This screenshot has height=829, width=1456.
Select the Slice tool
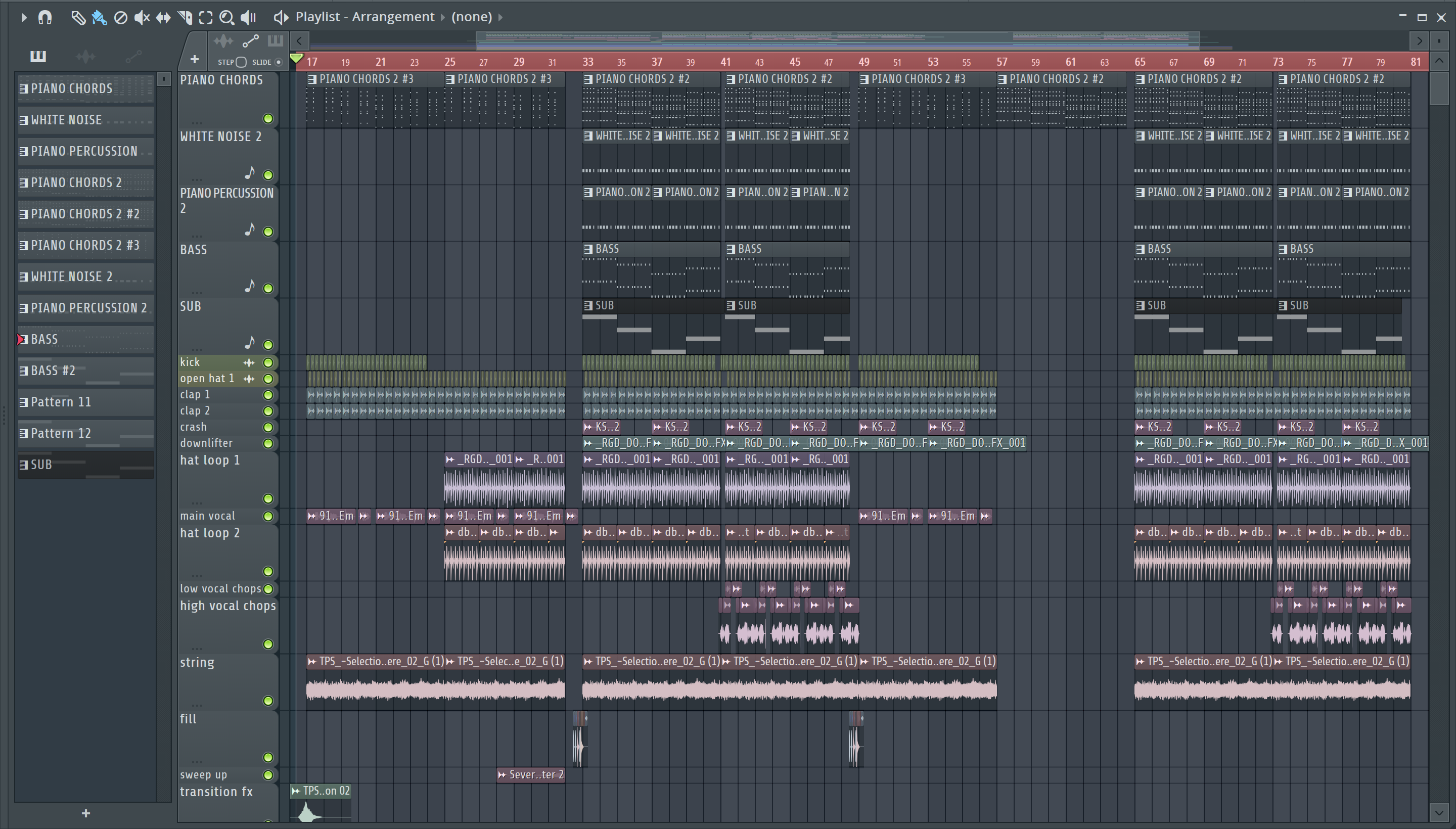(x=185, y=18)
